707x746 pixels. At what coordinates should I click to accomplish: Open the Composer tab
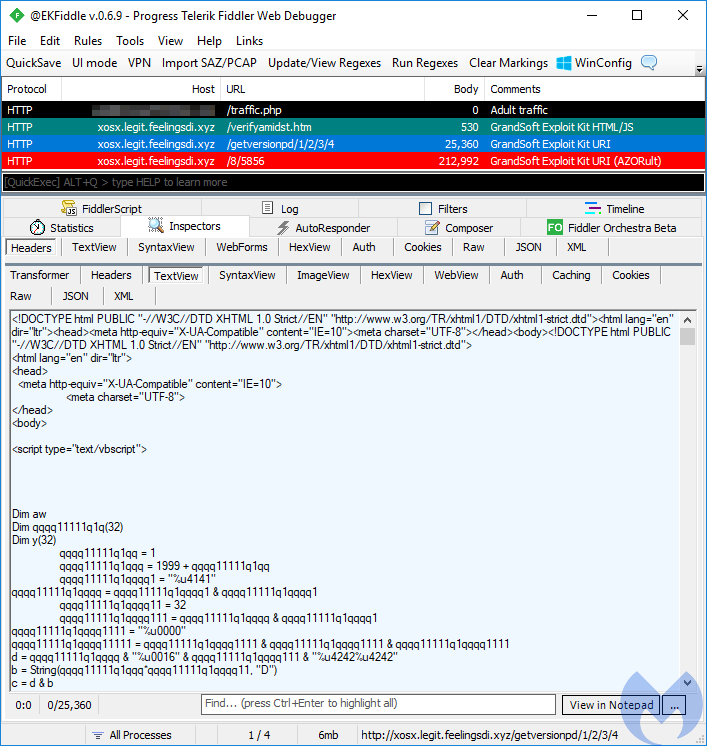[459, 228]
